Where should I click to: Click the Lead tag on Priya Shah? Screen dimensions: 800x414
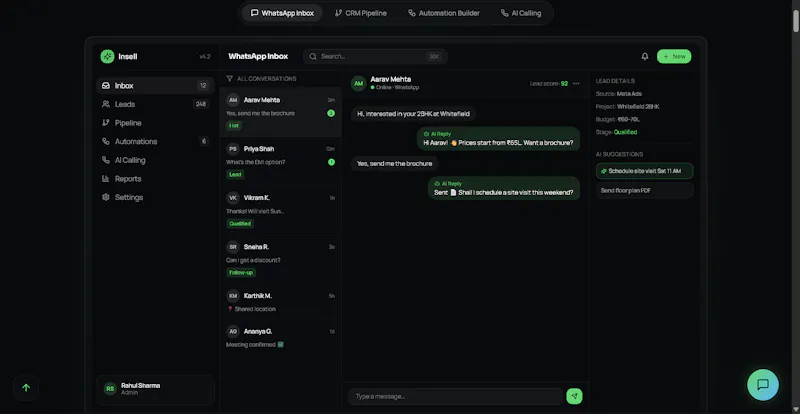tap(235, 175)
